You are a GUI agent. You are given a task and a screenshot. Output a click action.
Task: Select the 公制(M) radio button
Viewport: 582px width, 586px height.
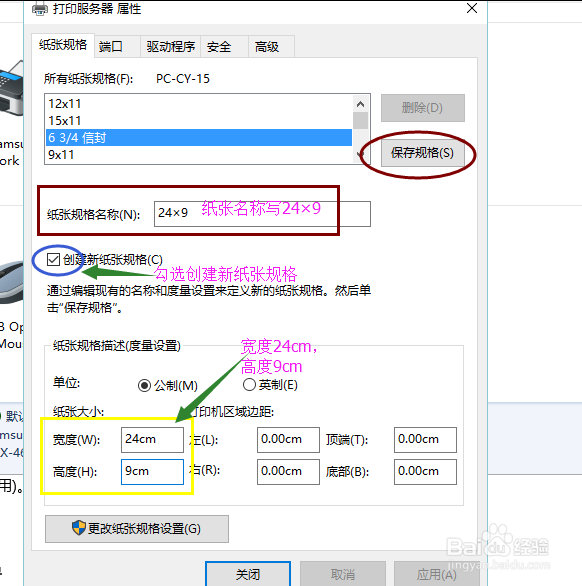pyautogui.click(x=144, y=385)
